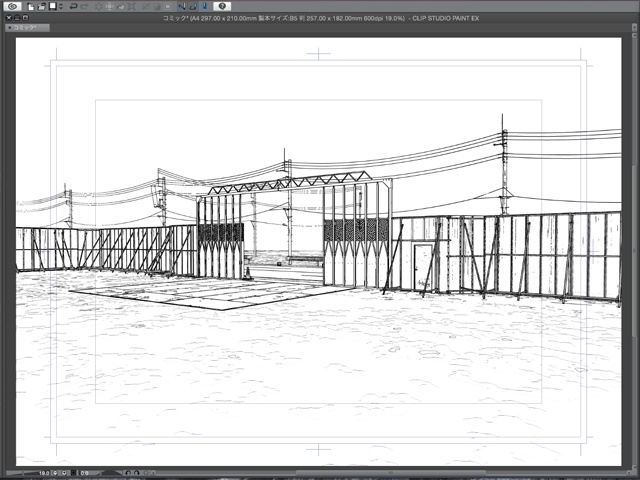Viewport: 640px width, 480px height.
Task: Click the Open file folder icon
Action: point(42,6)
